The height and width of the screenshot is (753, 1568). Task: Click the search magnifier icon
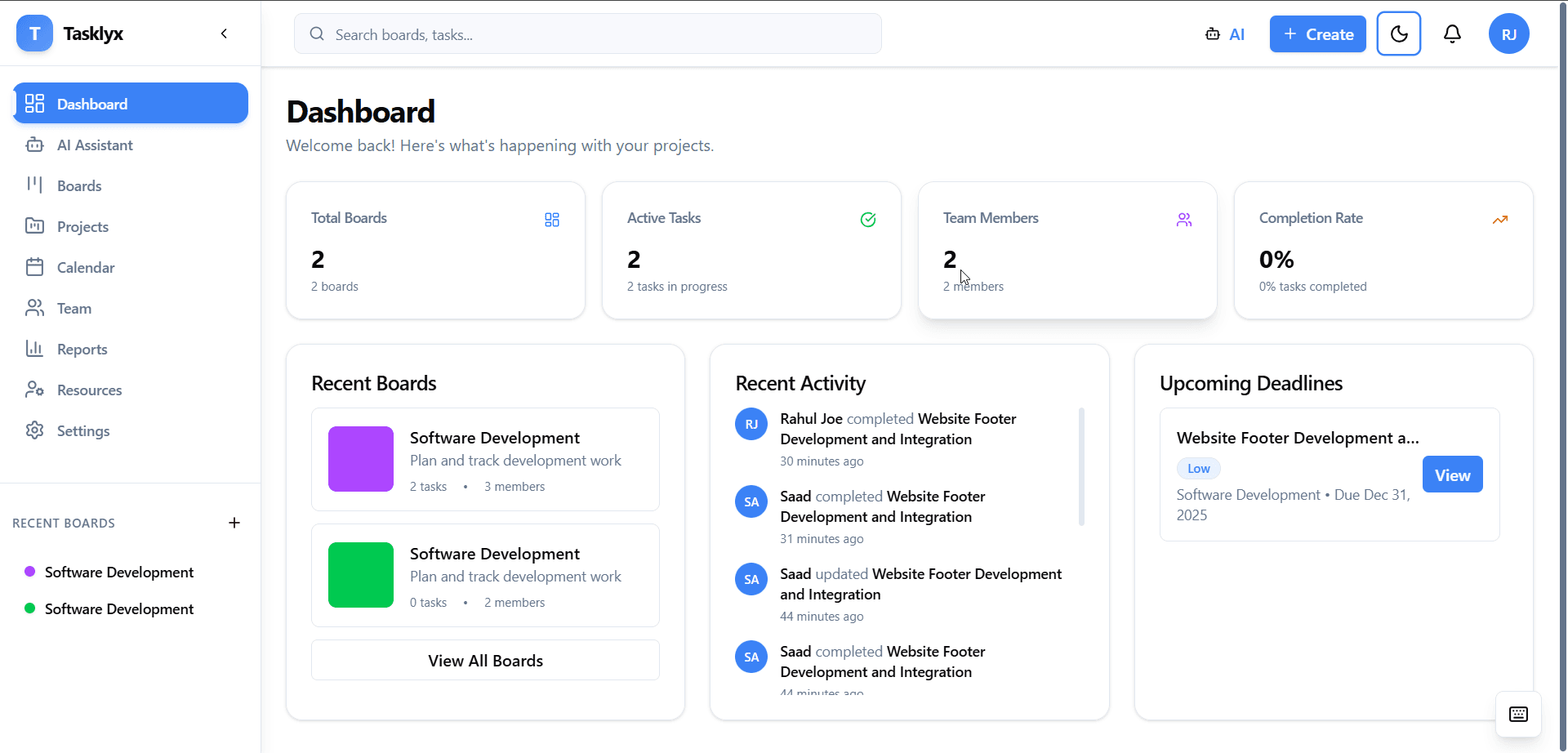pyautogui.click(x=317, y=34)
